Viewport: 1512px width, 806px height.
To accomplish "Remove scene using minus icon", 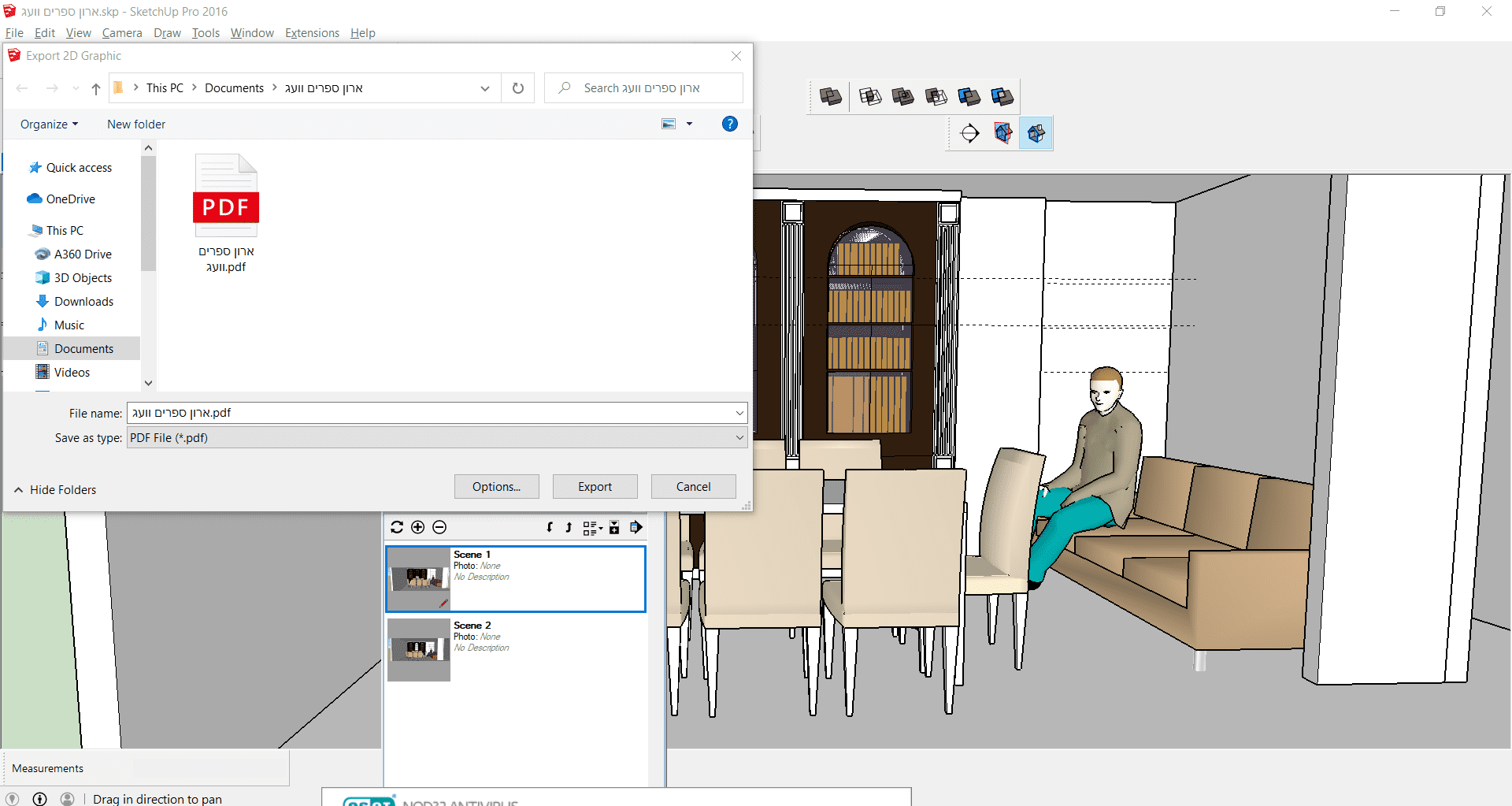I will pos(439,527).
